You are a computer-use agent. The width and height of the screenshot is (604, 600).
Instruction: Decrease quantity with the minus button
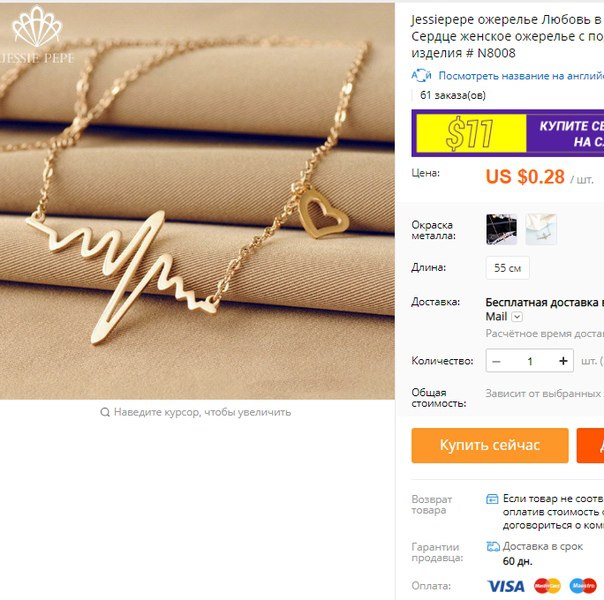[496, 361]
